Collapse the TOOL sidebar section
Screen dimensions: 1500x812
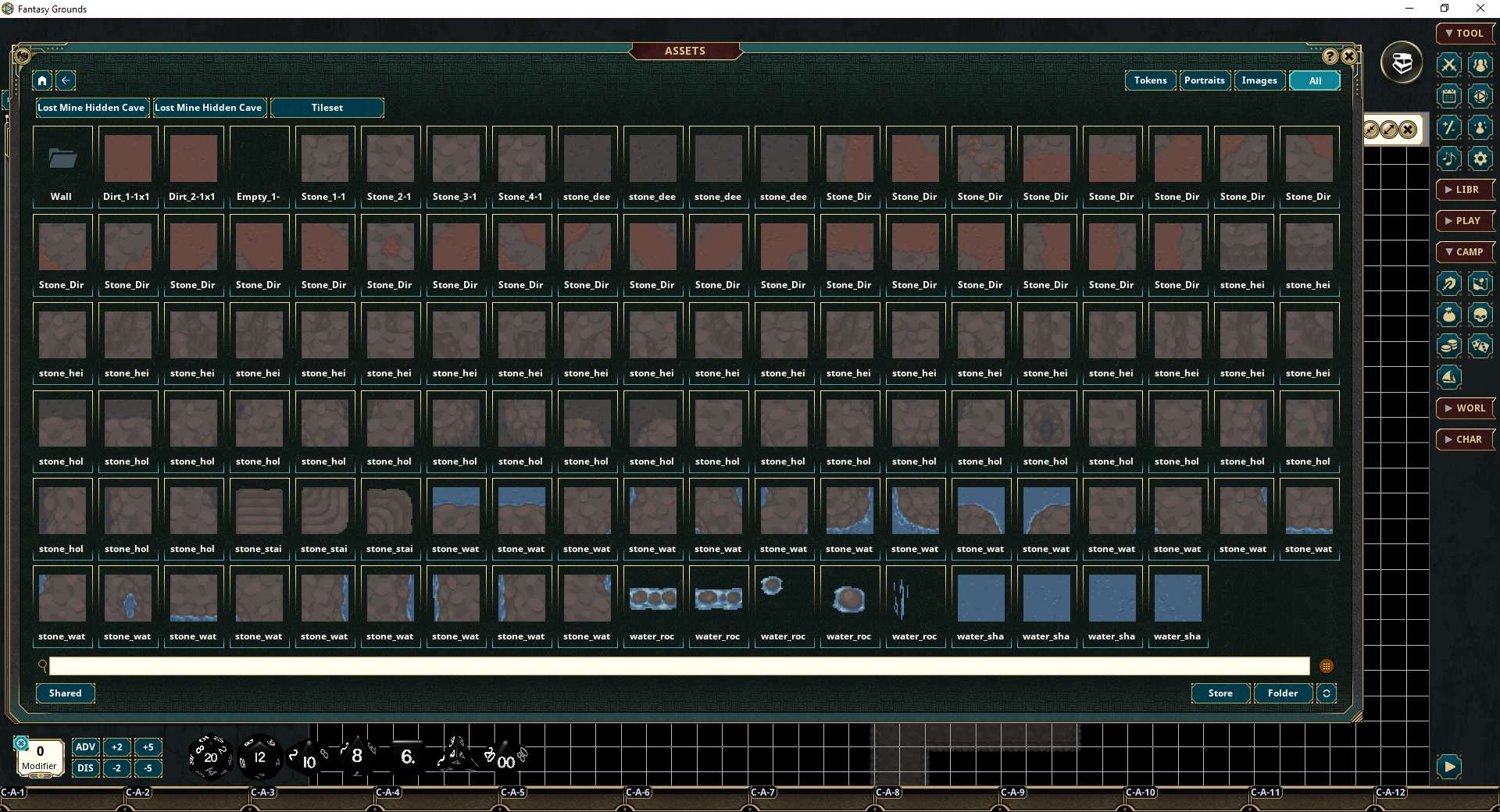pos(1465,34)
